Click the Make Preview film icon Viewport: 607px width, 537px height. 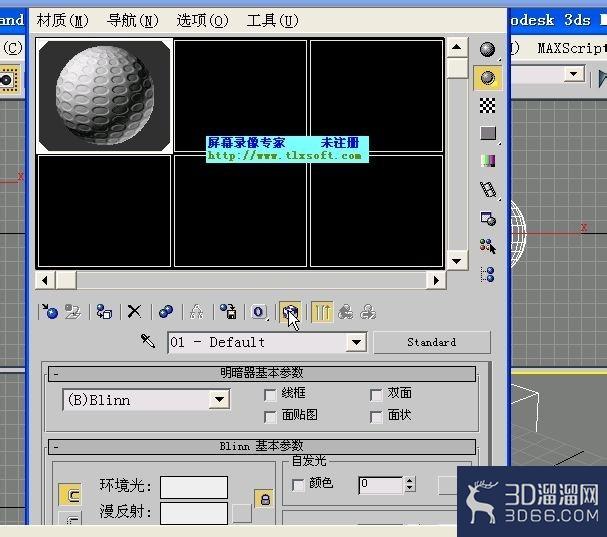(x=488, y=190)
